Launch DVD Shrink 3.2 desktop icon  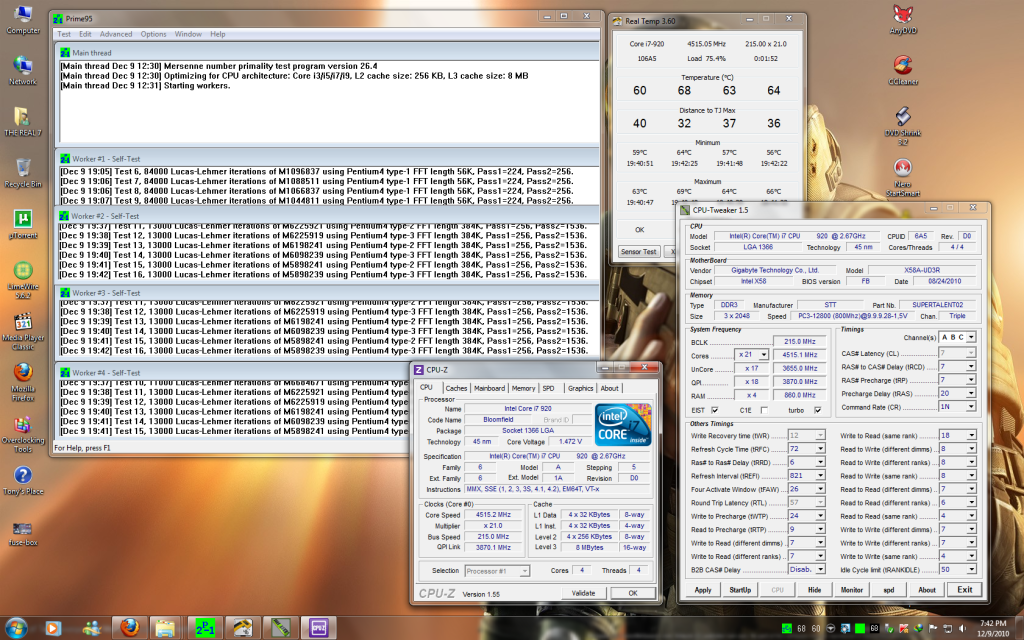pyautogui.click(x=903, y=126)
